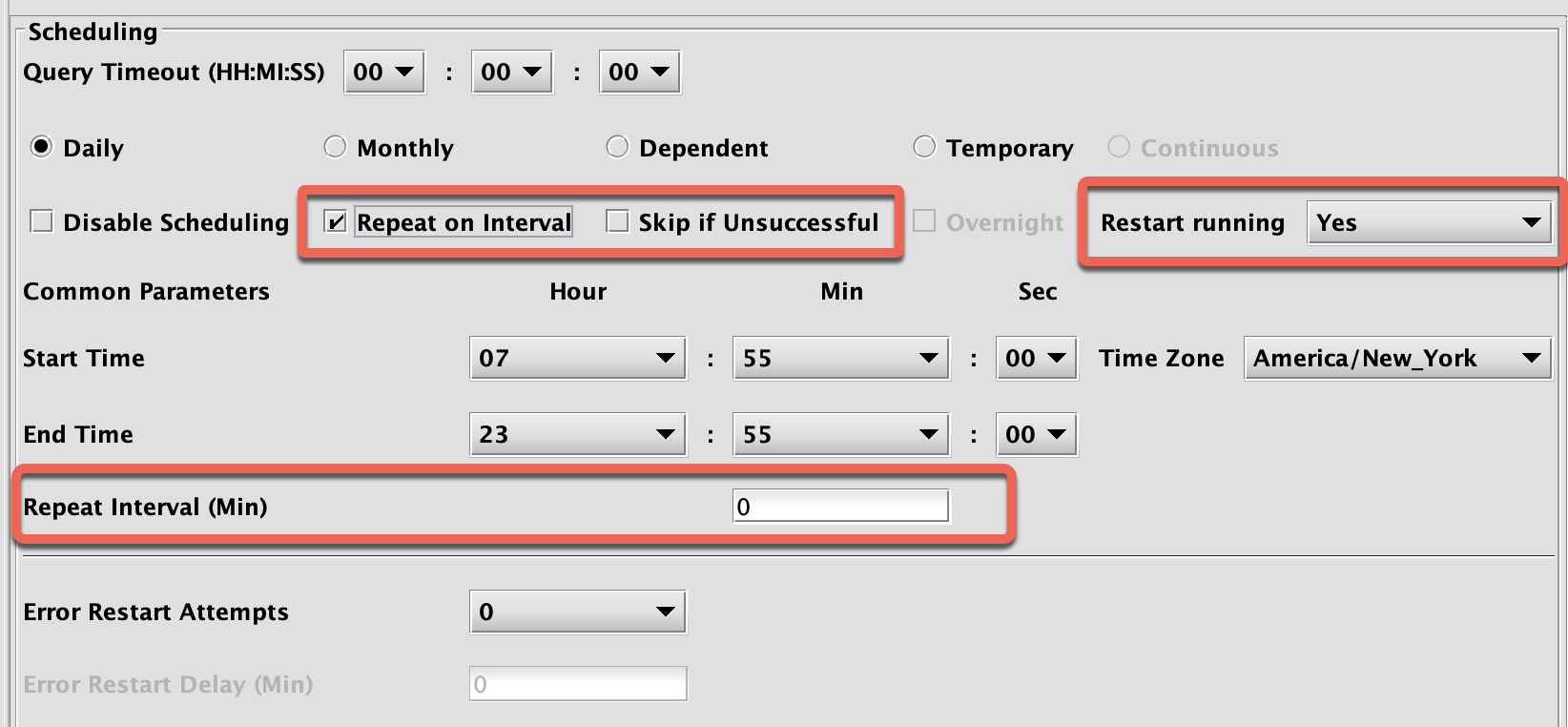
Task: Expand the End Time seconds dropdown
Action: pyautogui.click(x=1036, y=434)
